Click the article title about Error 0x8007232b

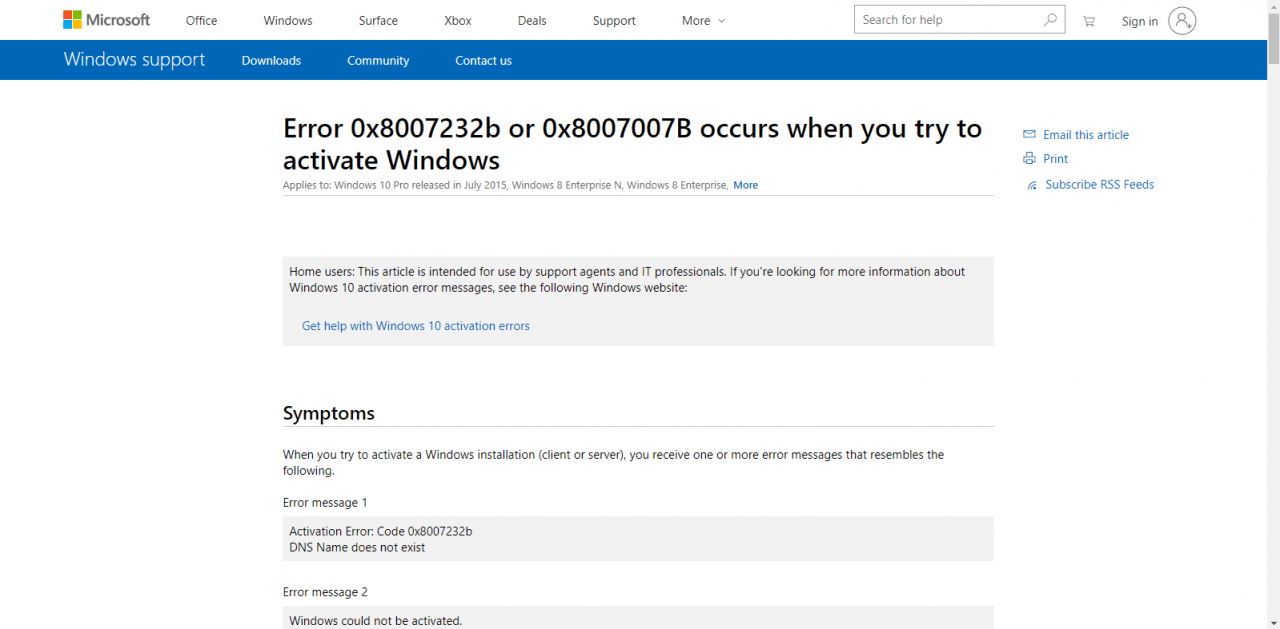pyautogui.click(x=632, y=144)
